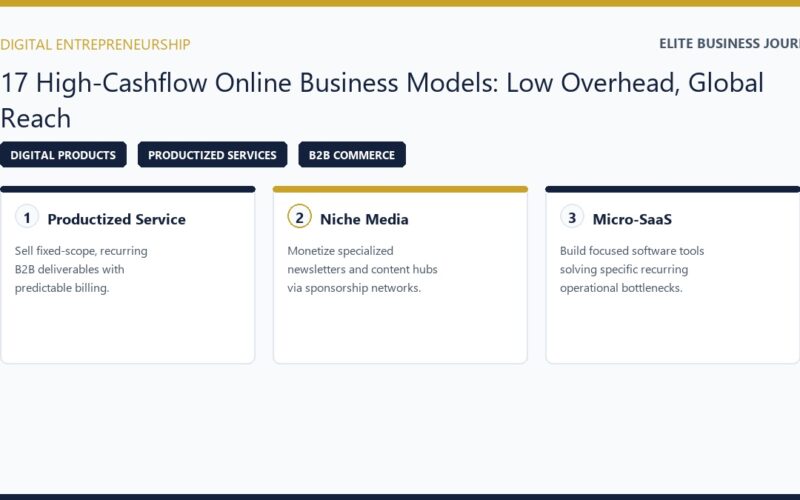Click the 'Build focused software tools' description text
Viewport: 800px width, 500px height.
click(x=632, y=269)
